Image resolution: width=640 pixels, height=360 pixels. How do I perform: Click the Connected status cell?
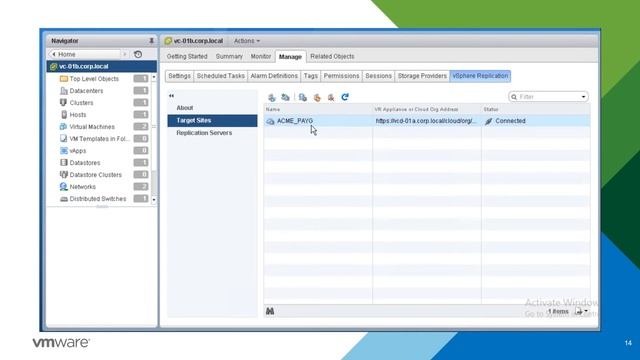(536, 121)
